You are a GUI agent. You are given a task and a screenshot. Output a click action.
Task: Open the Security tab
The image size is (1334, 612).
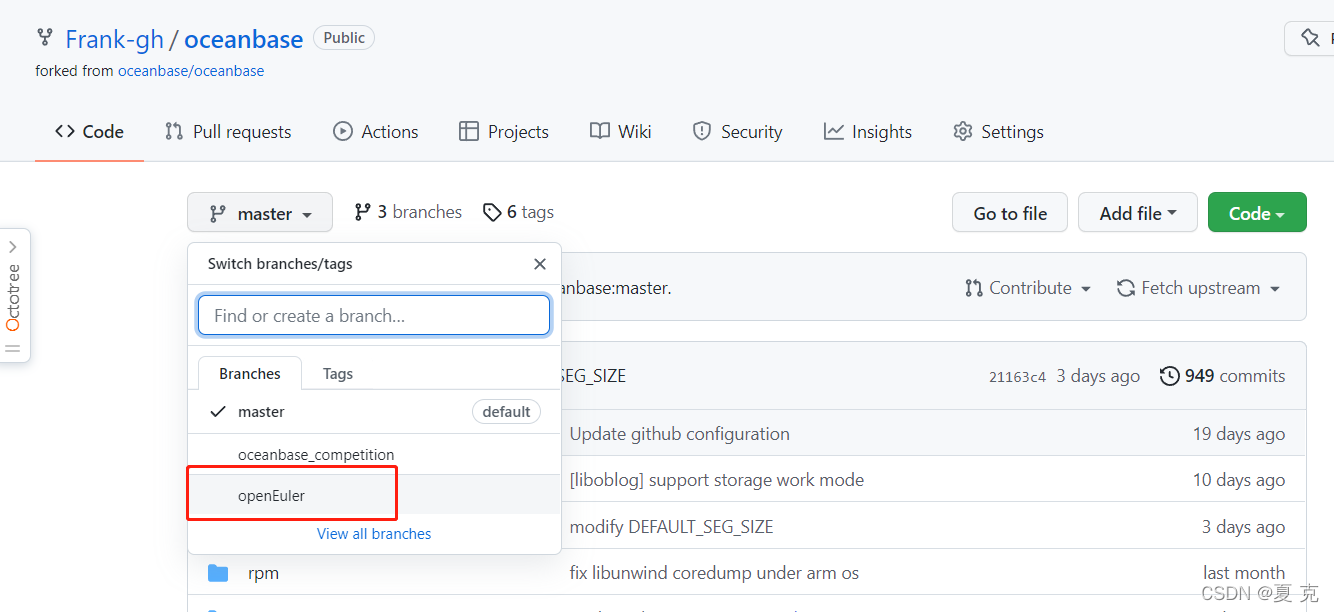pyautogui.click(x=737, y=131)
